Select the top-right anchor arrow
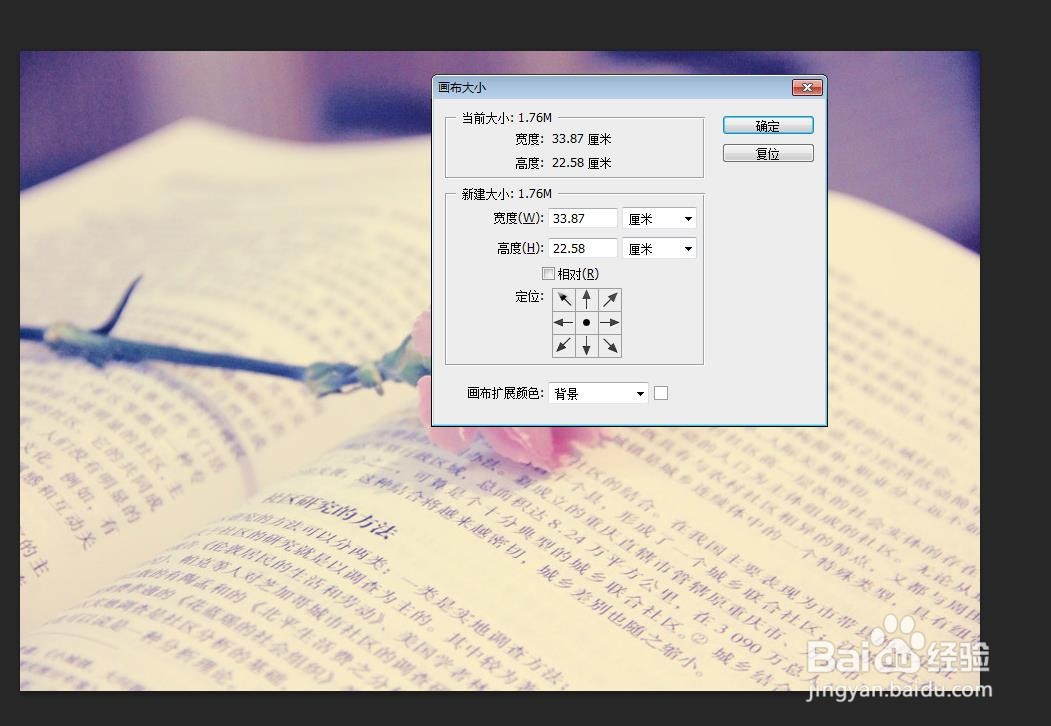The width and height of the screenshot is (1051, 726). [610, 299]
